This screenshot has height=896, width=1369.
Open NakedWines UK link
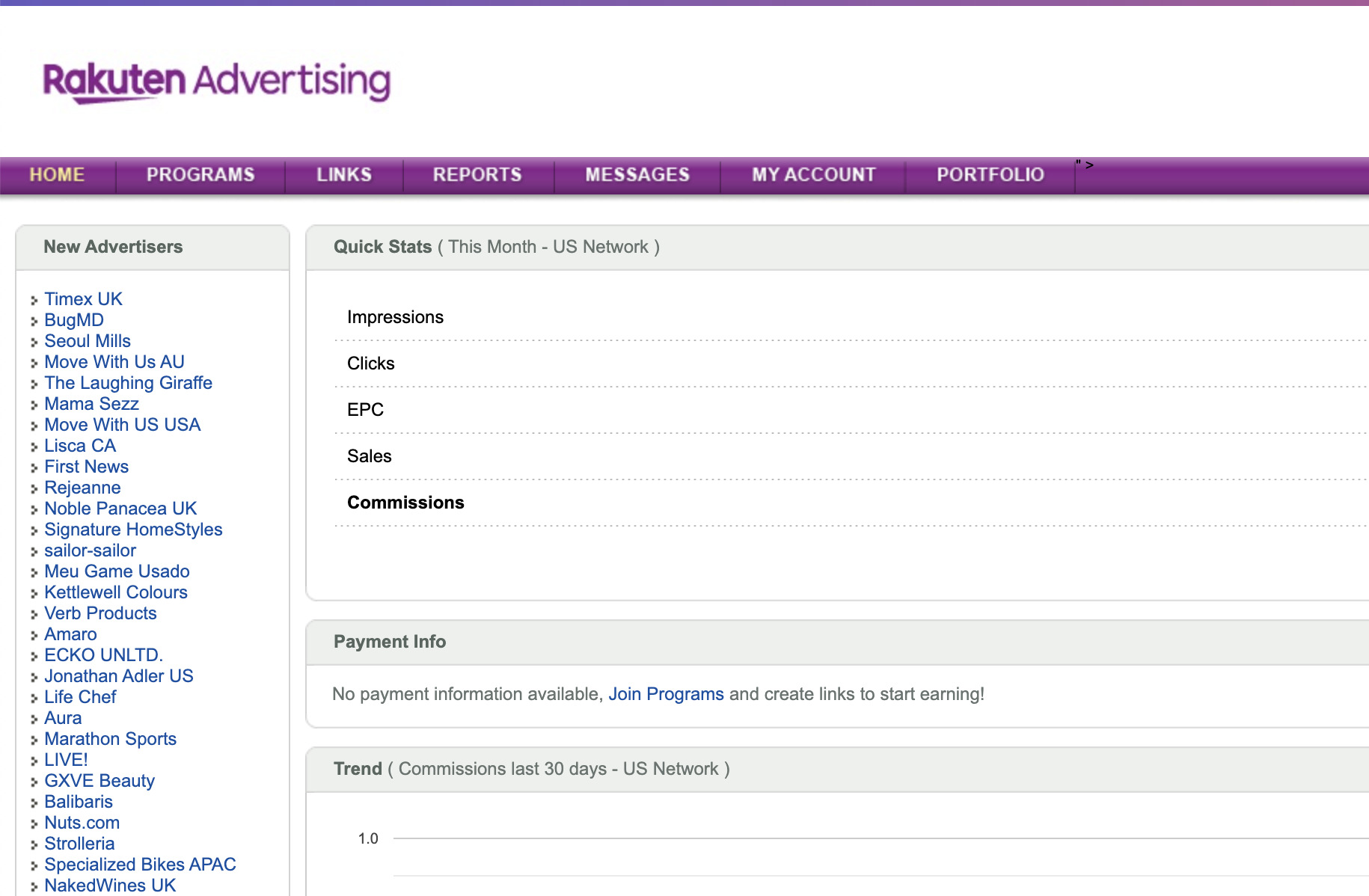coord(110,886)
